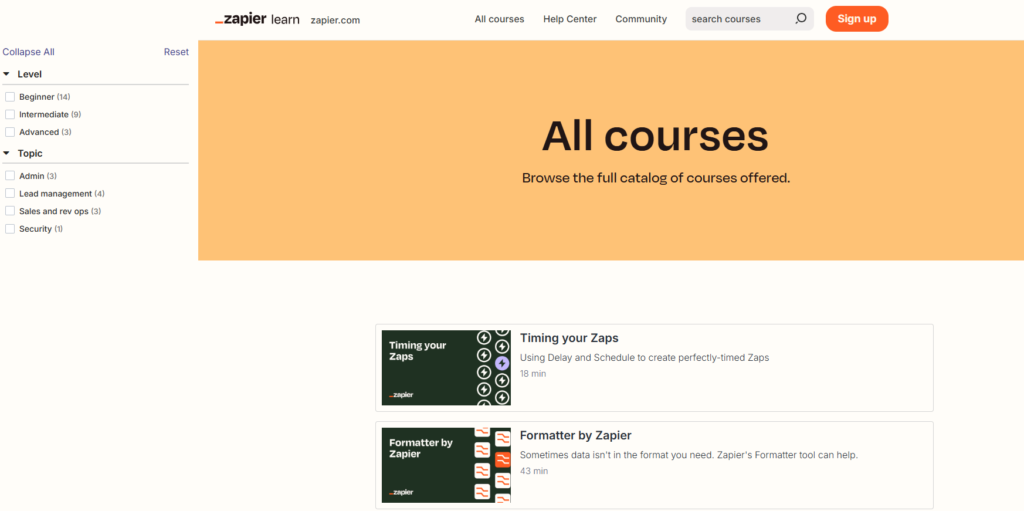This screenshot has height=511, width=1024.
Task: Click the orange Sign up button
Action: [x=857, y=19]
